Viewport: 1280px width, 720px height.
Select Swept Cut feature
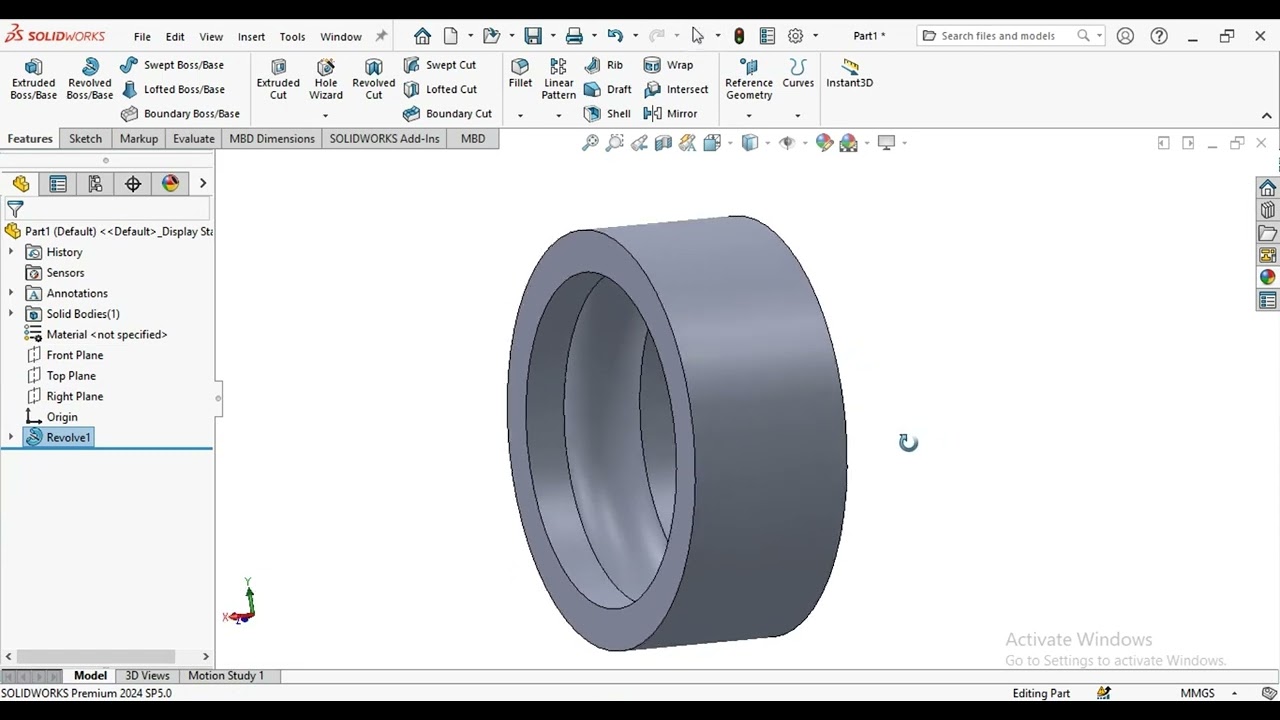click(439, 65)
